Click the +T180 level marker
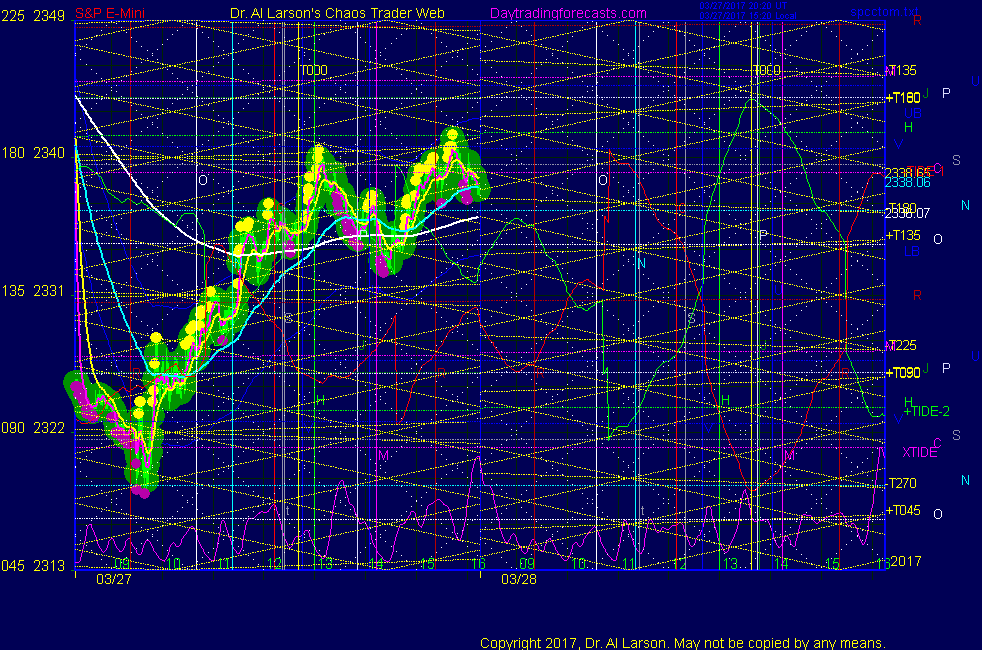Screen dimensions: 982x650 903,98
